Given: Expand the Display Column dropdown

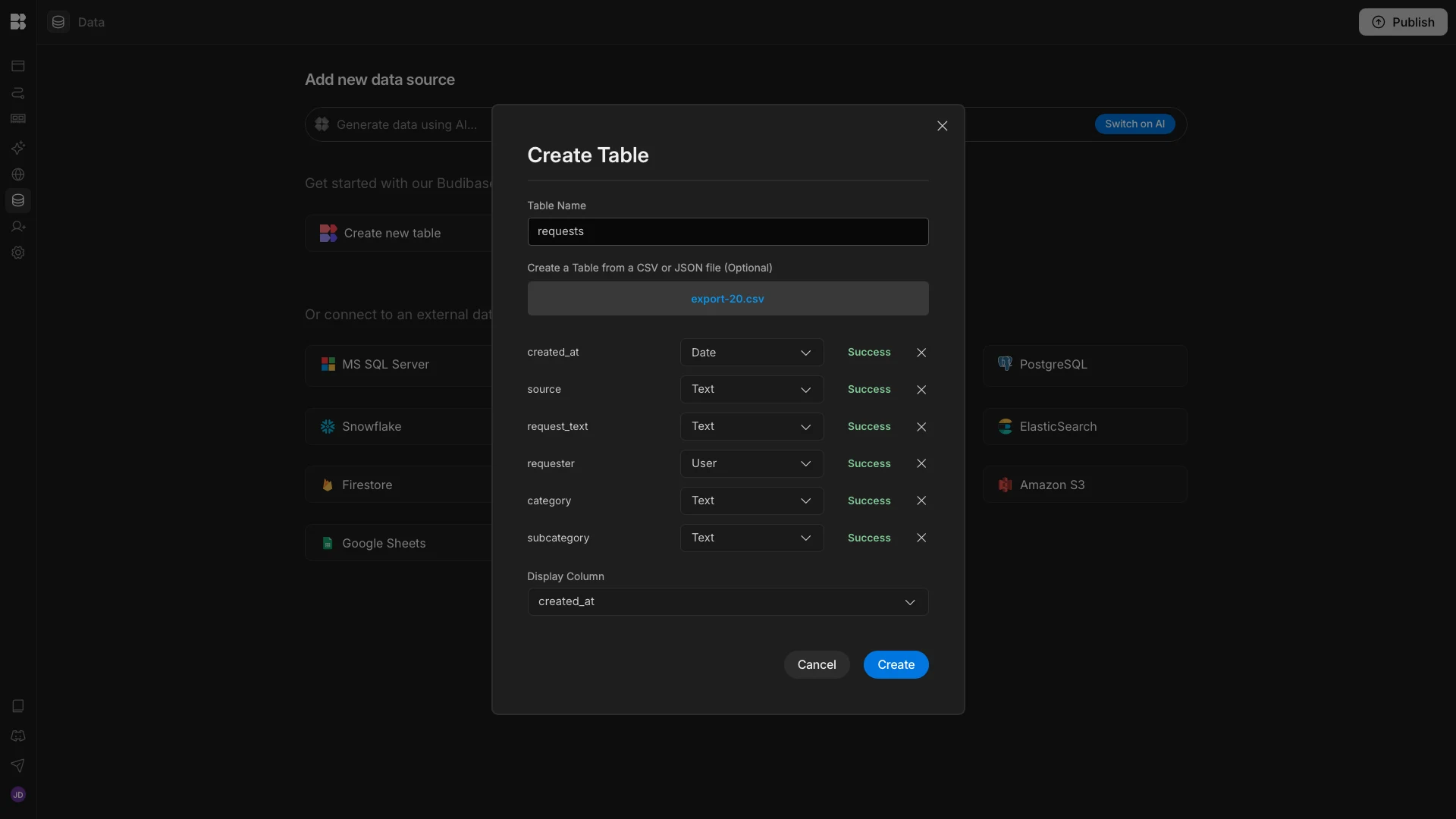Looking at the screenshot, I should [727, 602].
